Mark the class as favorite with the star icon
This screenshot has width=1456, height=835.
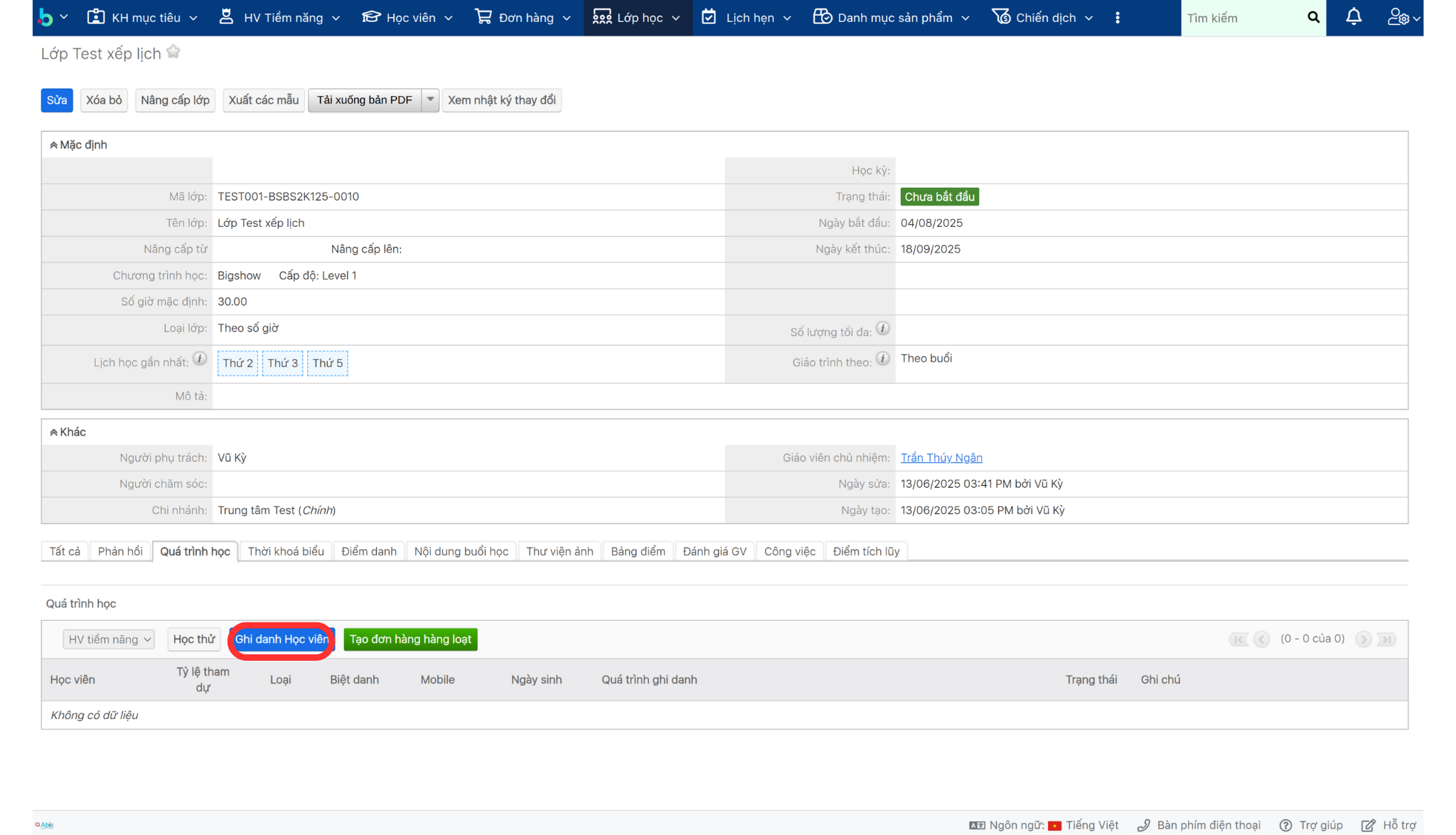tap(173, 52)
